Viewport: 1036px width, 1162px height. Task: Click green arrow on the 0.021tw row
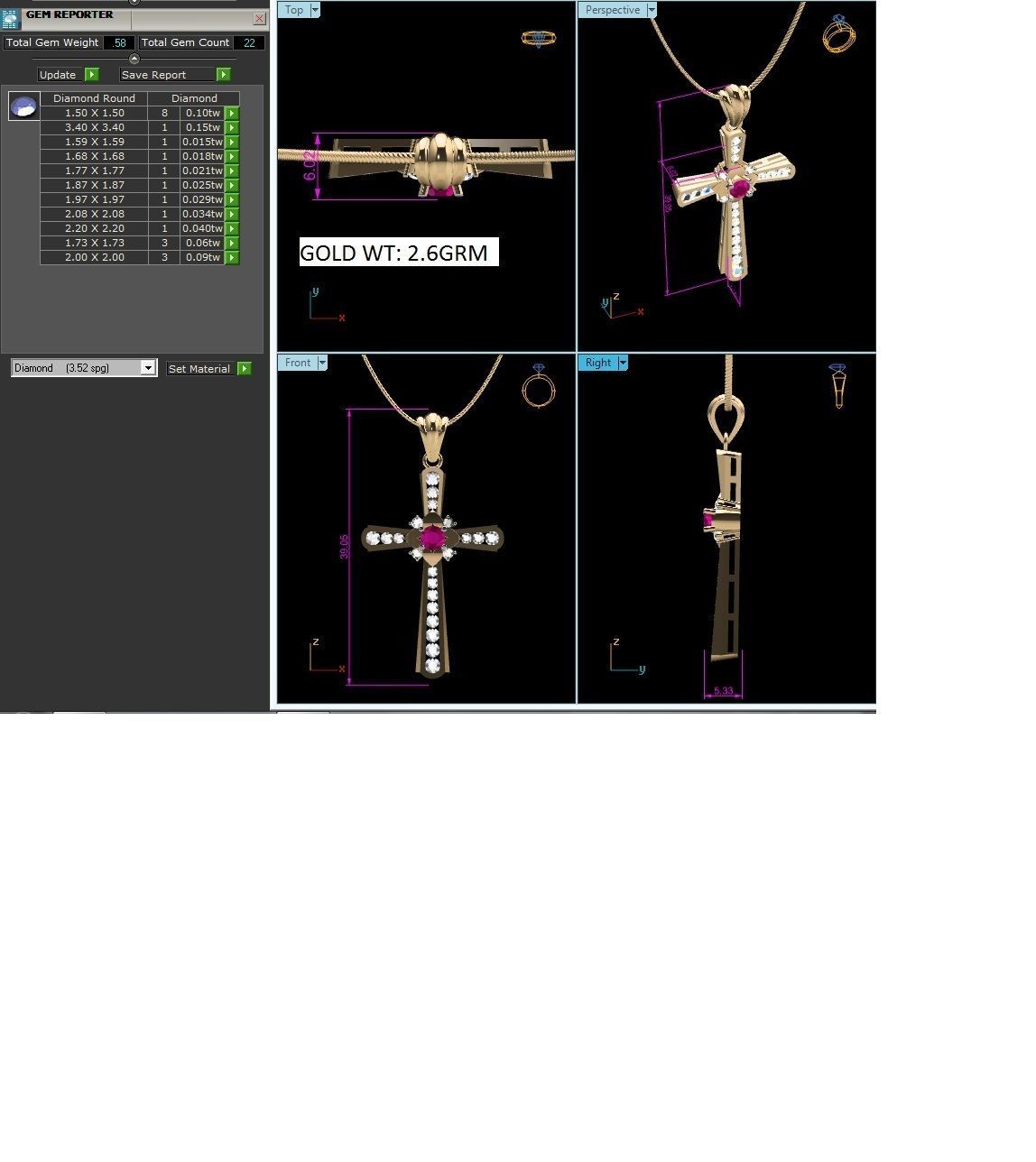coord(232,171)
